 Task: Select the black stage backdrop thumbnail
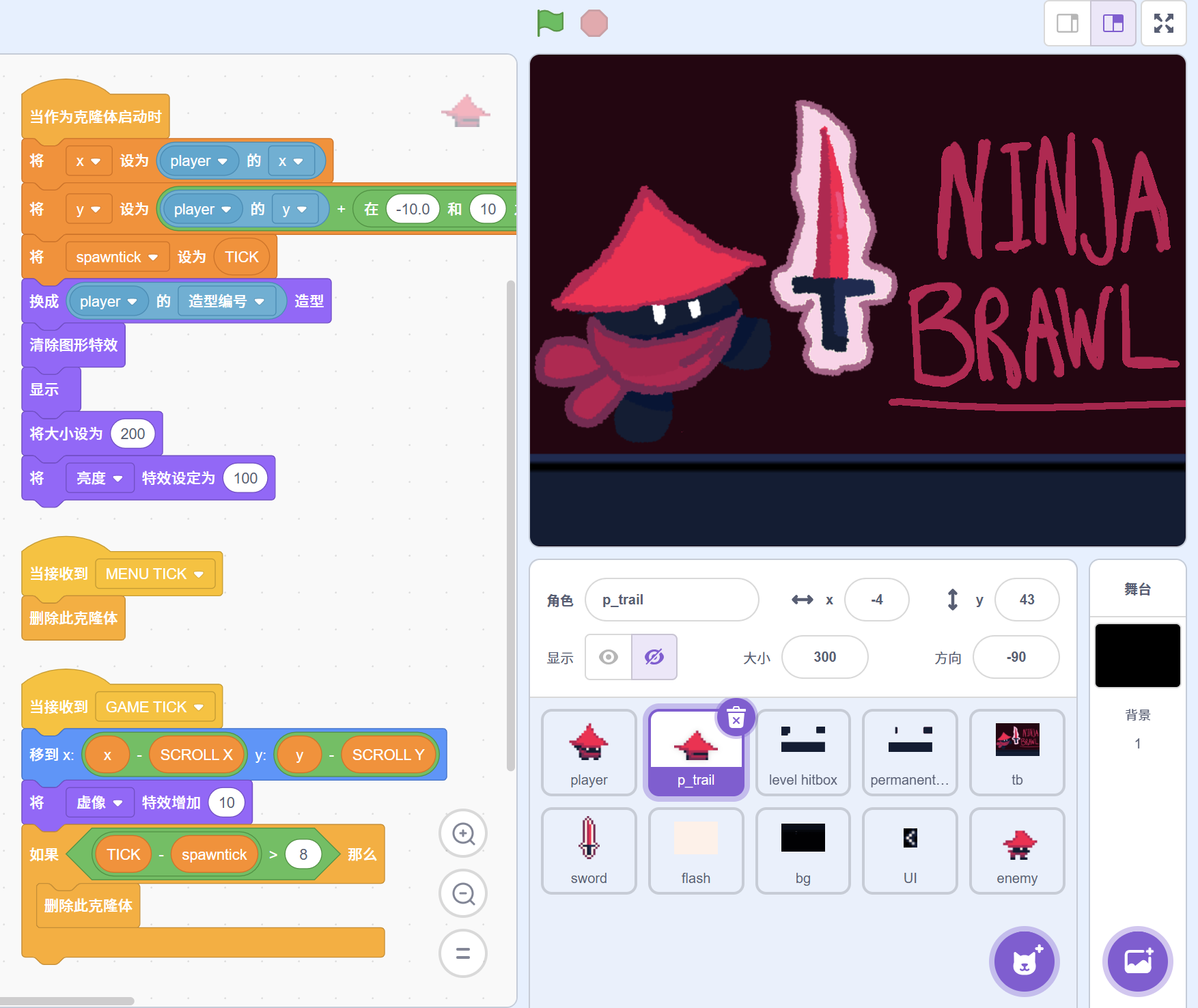click(1137, 656)
